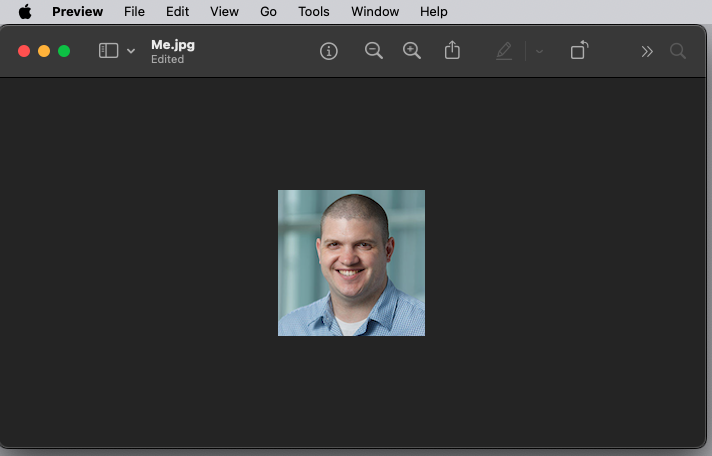Open the Tools menu
Screen dimensions: 712x456
tap(313, 11)
